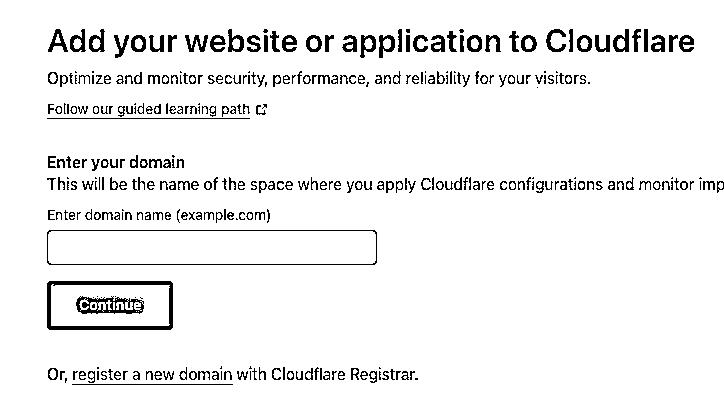Click the word 'Cloudflare' in the main title
The image size is (724, 408).
[x=620, y=42]
